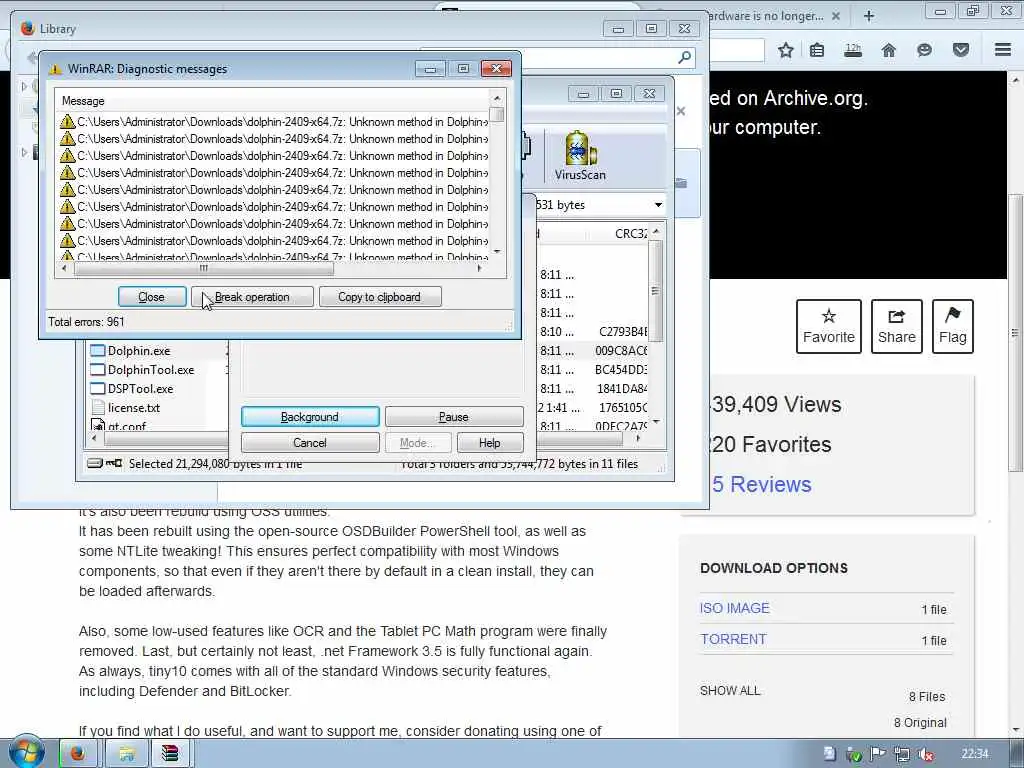Click the Firefox chat bubble icon

924,50
